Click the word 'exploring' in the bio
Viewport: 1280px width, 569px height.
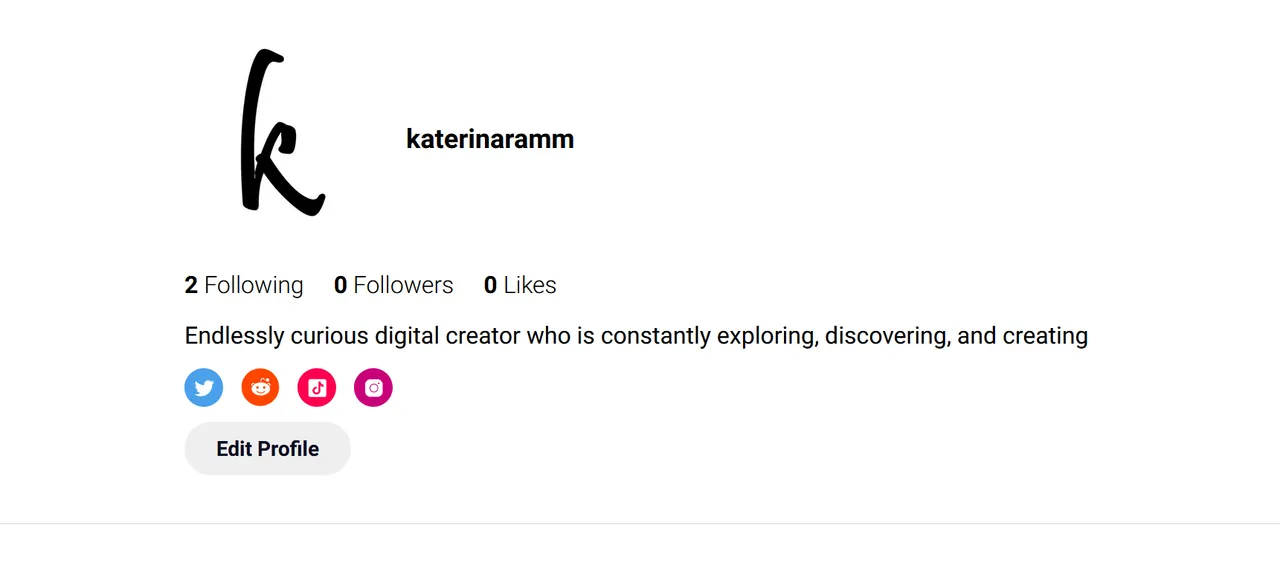(770, 336)
